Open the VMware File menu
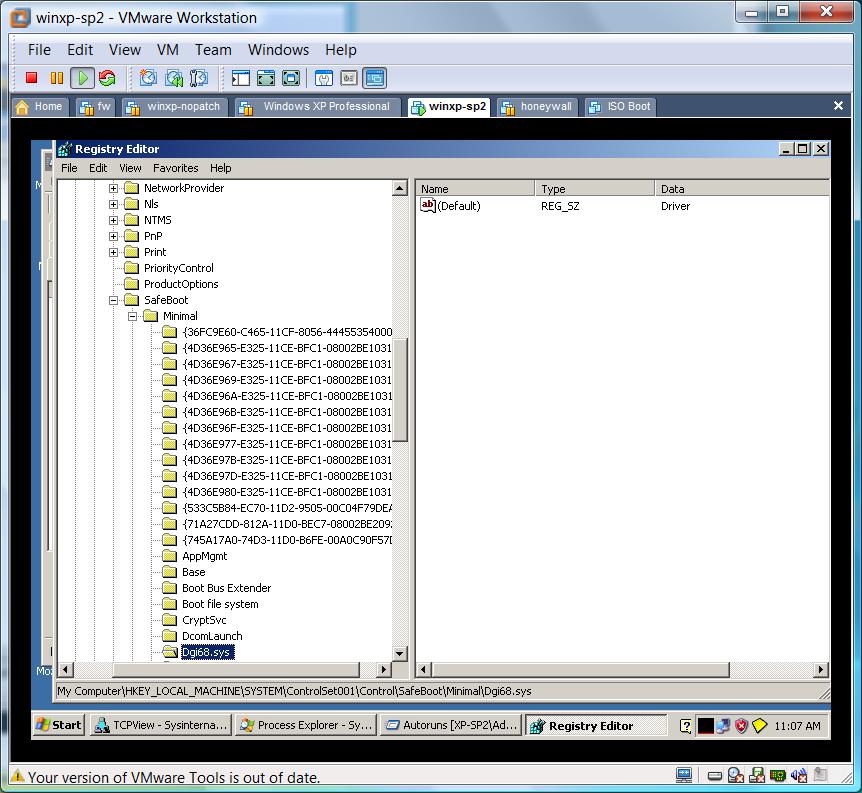Image resolution: width=862 pixels, height=793 pixels. click(40, 50)
